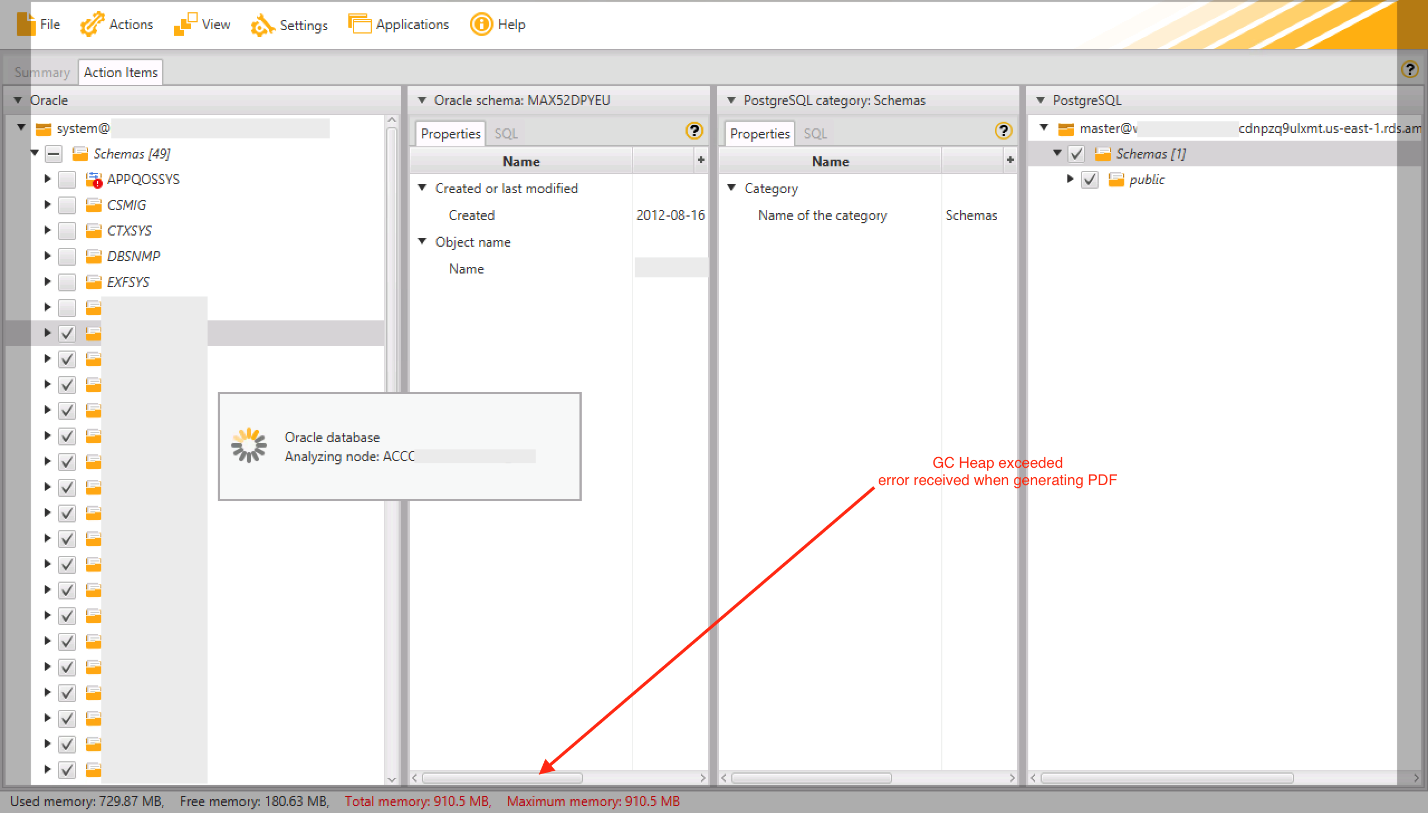Click the help icon at top-right of window

point(1410,69)
